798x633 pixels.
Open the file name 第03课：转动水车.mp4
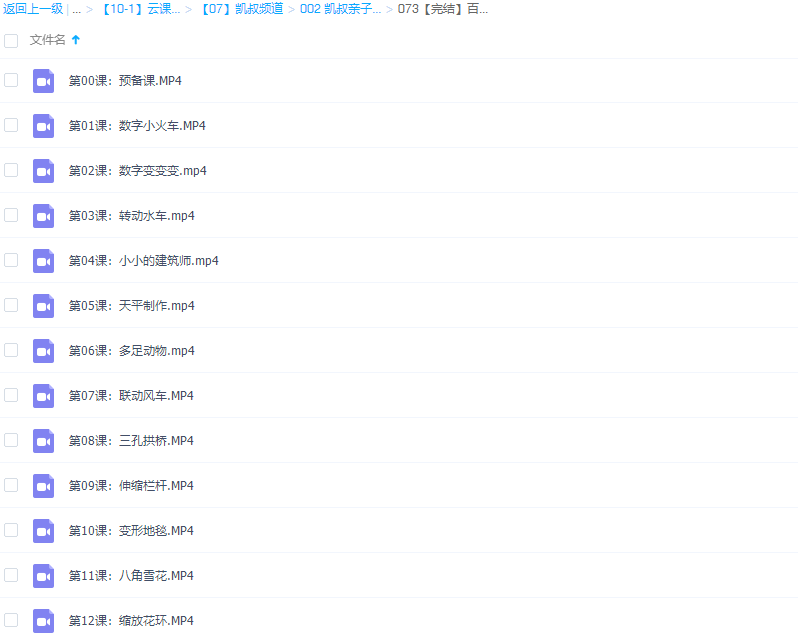coord(131,216)
